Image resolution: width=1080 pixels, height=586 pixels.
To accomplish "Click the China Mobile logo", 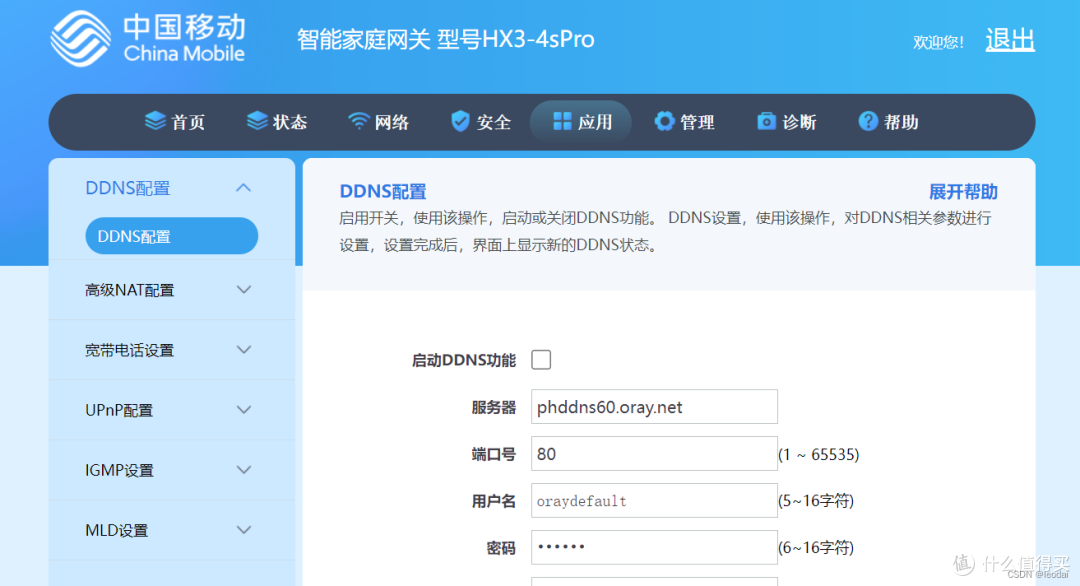I will [147, 39].
